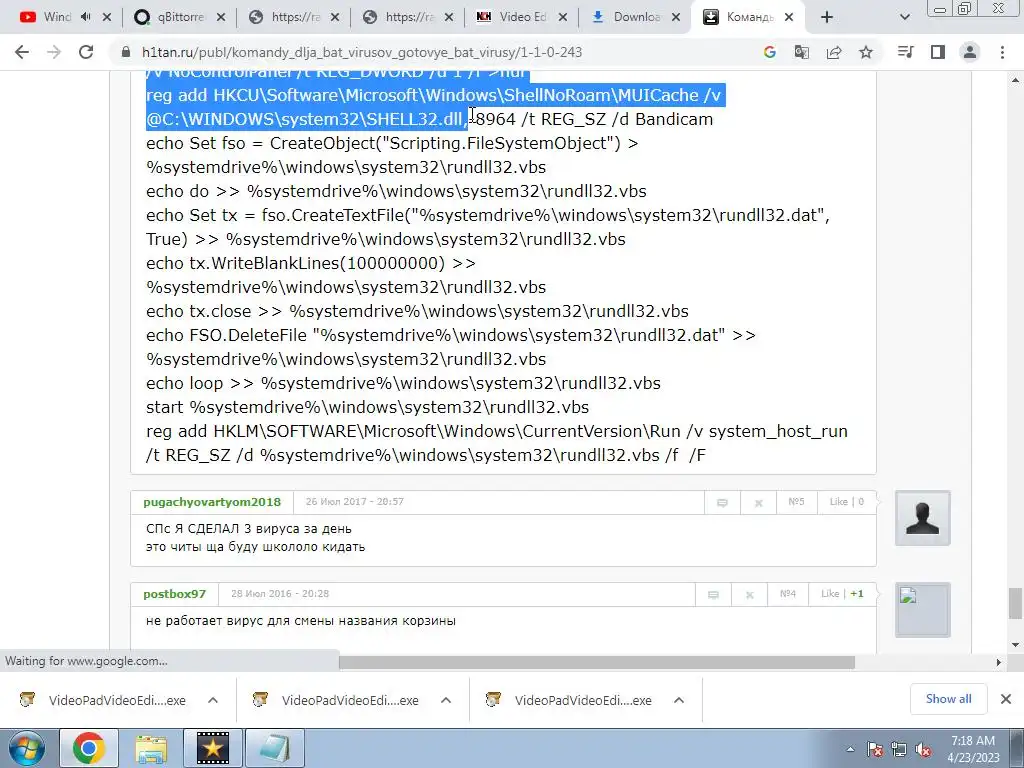
Task: Switch to the first https://ra tab
Action: click(284, 17)
